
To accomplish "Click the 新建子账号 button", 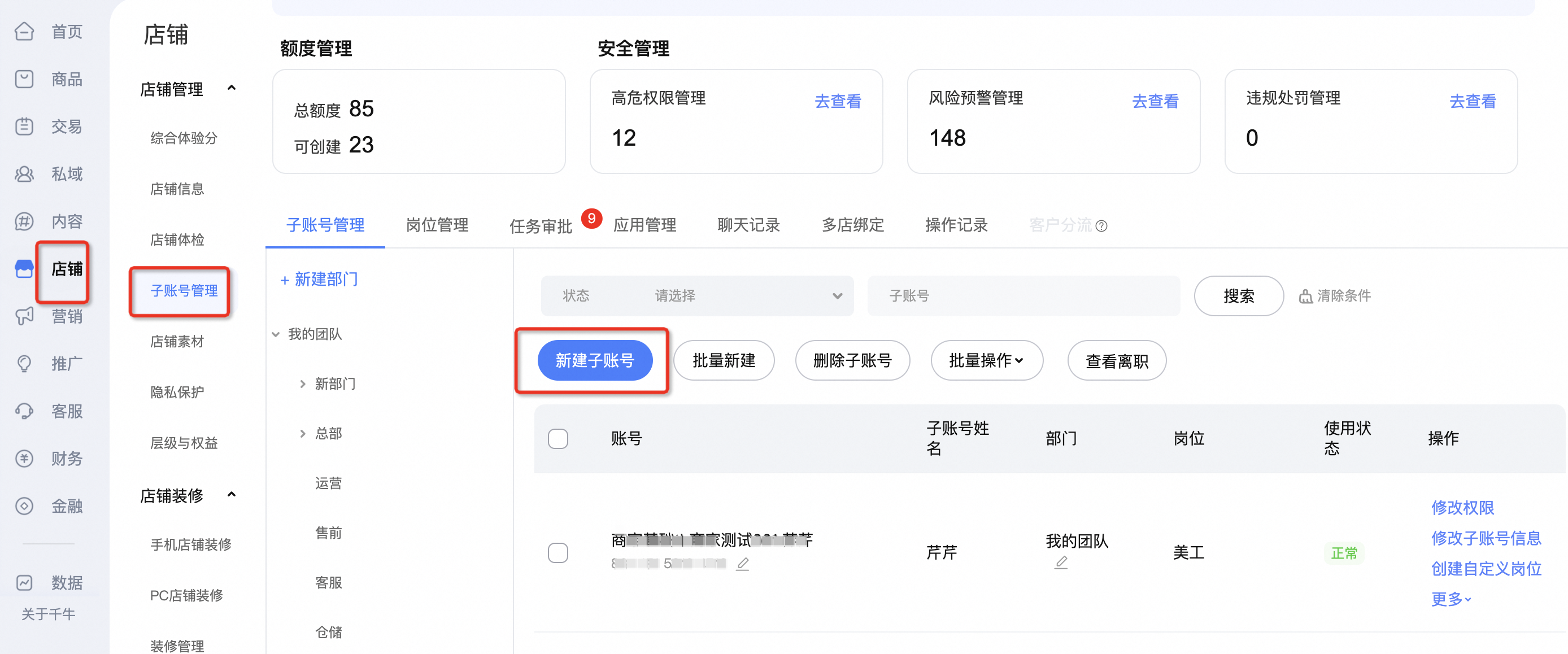I will tap(595, 360).
